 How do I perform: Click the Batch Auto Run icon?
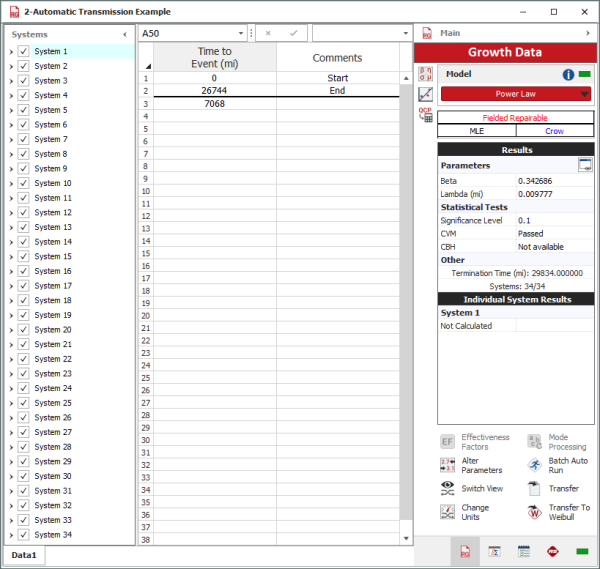[534, 466]
